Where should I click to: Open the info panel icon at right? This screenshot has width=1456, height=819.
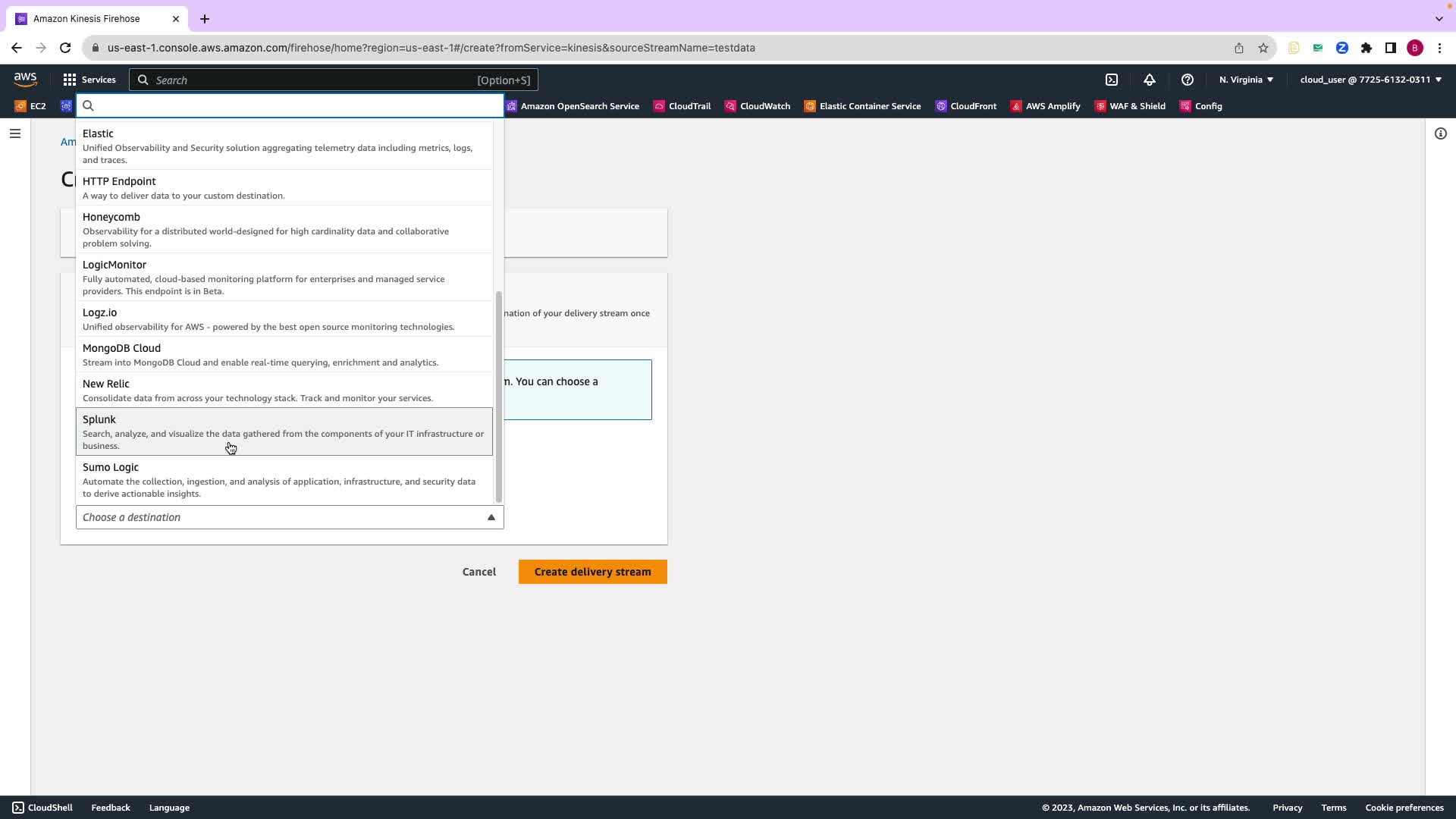(1440, 133)
